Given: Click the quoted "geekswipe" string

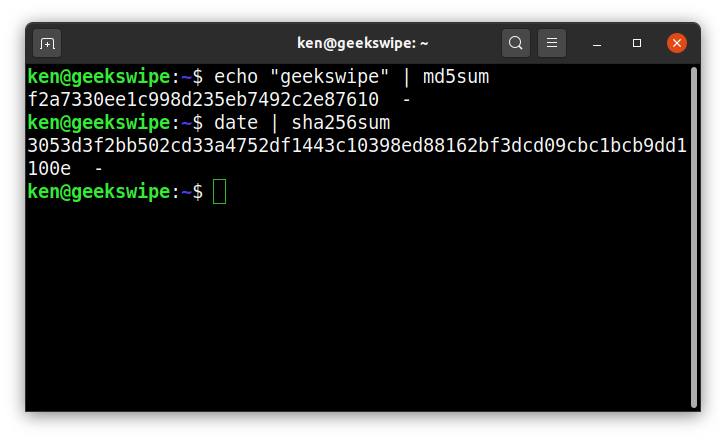Looking at the screenshot, I should (x=330, y=76).
